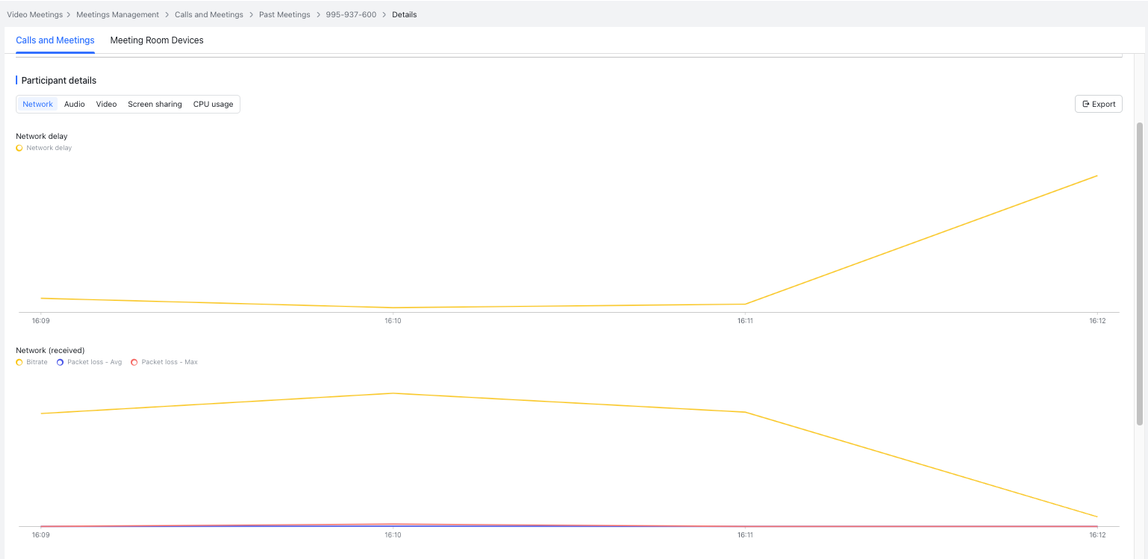Click the Network delay chart title
1148x559 pixels.
coord(42,136)
